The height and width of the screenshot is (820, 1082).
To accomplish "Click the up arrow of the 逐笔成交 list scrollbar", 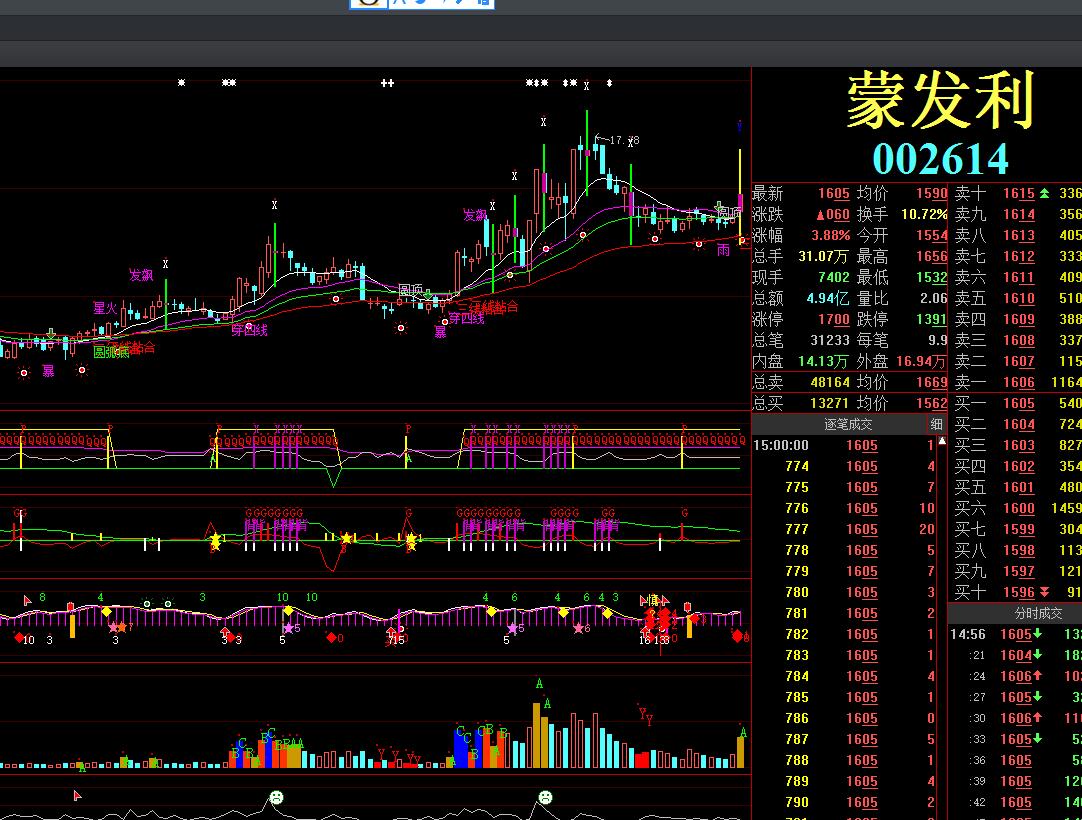I will [942, 440].
